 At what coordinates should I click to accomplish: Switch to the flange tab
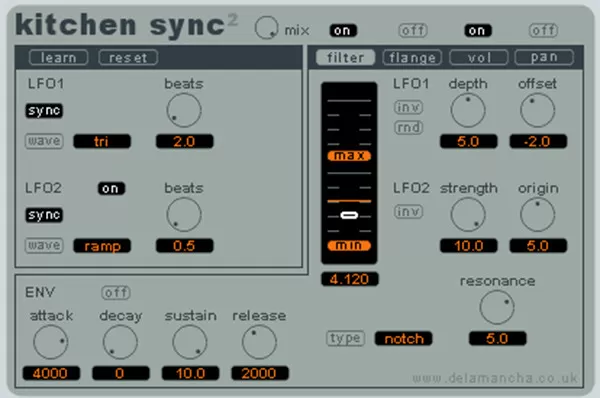tap(412, 57)
